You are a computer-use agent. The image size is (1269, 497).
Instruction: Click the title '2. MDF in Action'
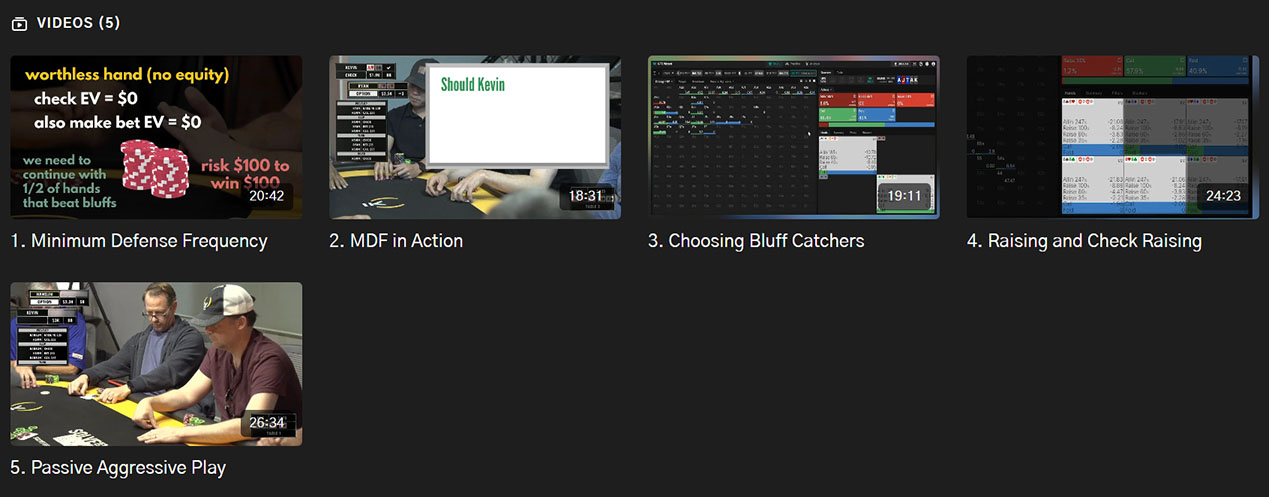pos(396,241)
